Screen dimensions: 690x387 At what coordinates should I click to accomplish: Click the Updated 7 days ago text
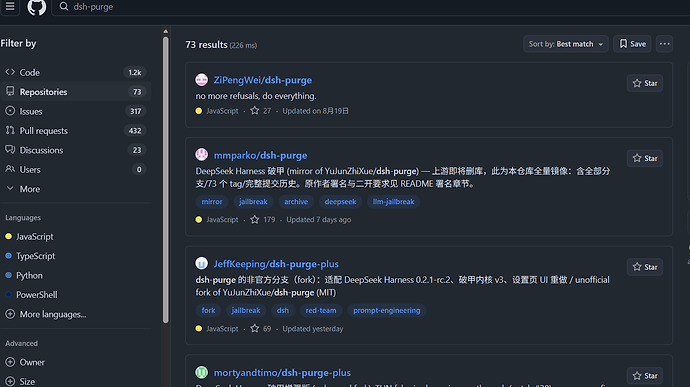[319, 220]
